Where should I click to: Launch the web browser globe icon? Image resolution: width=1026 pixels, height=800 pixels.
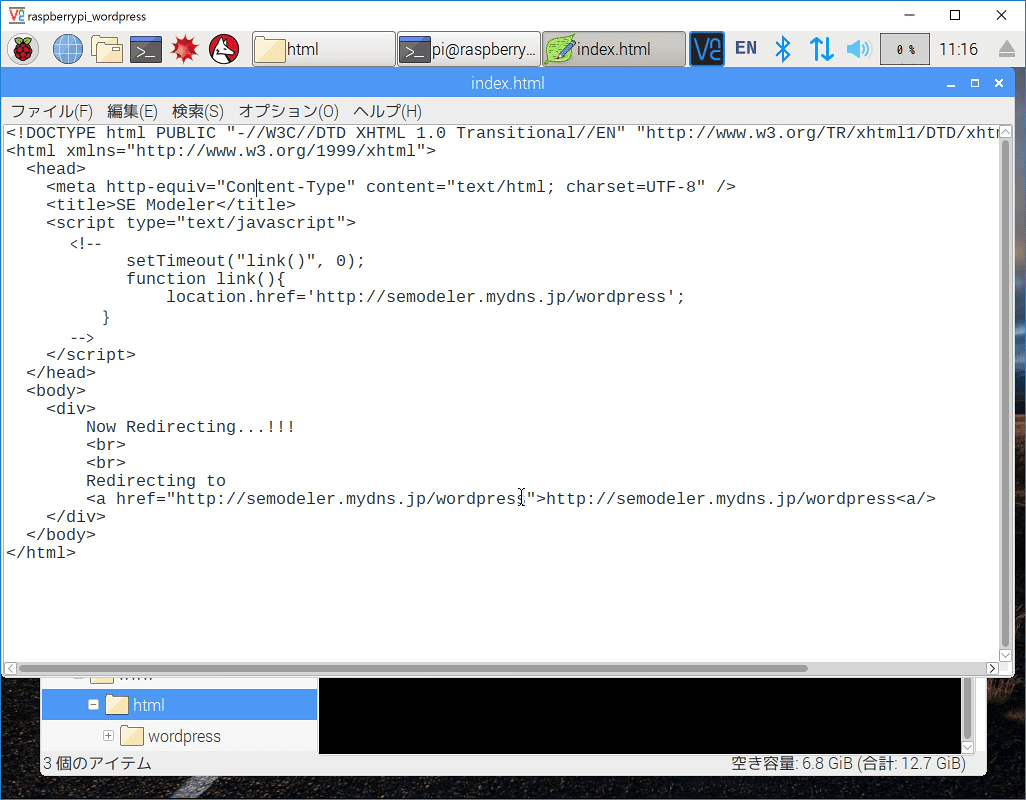tap(67, 49)
